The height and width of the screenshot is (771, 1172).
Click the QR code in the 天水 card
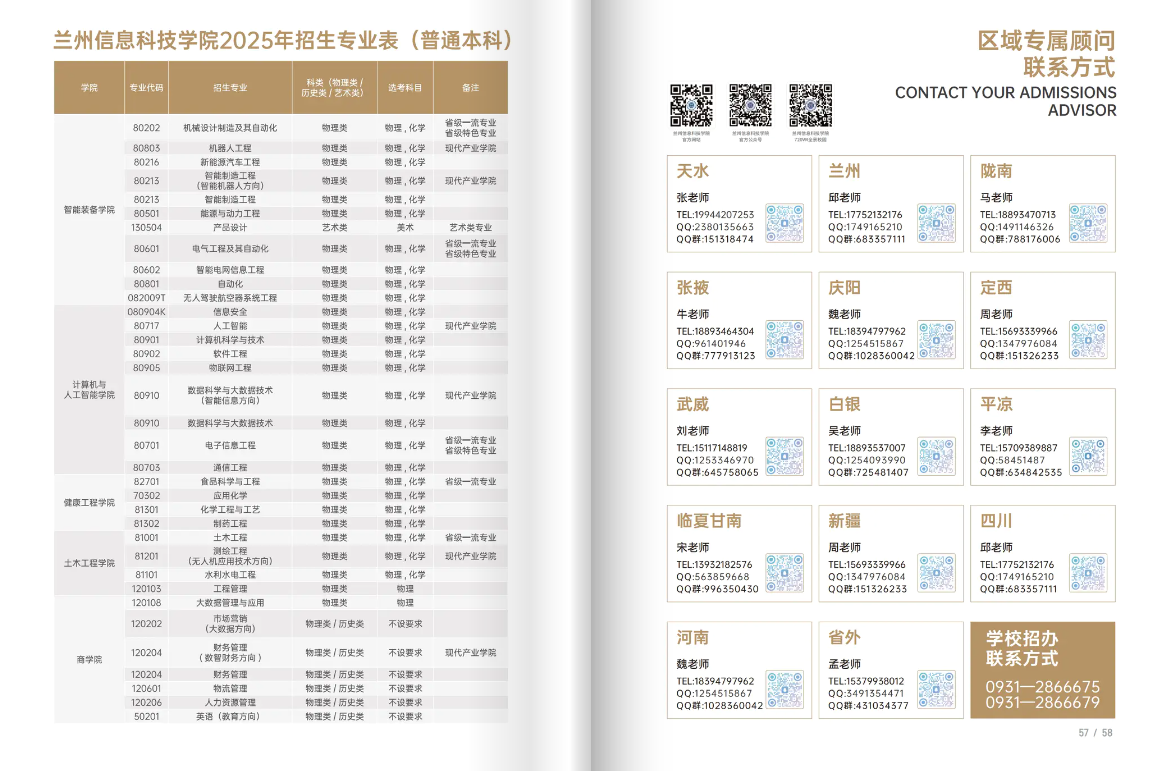[785, 223]
